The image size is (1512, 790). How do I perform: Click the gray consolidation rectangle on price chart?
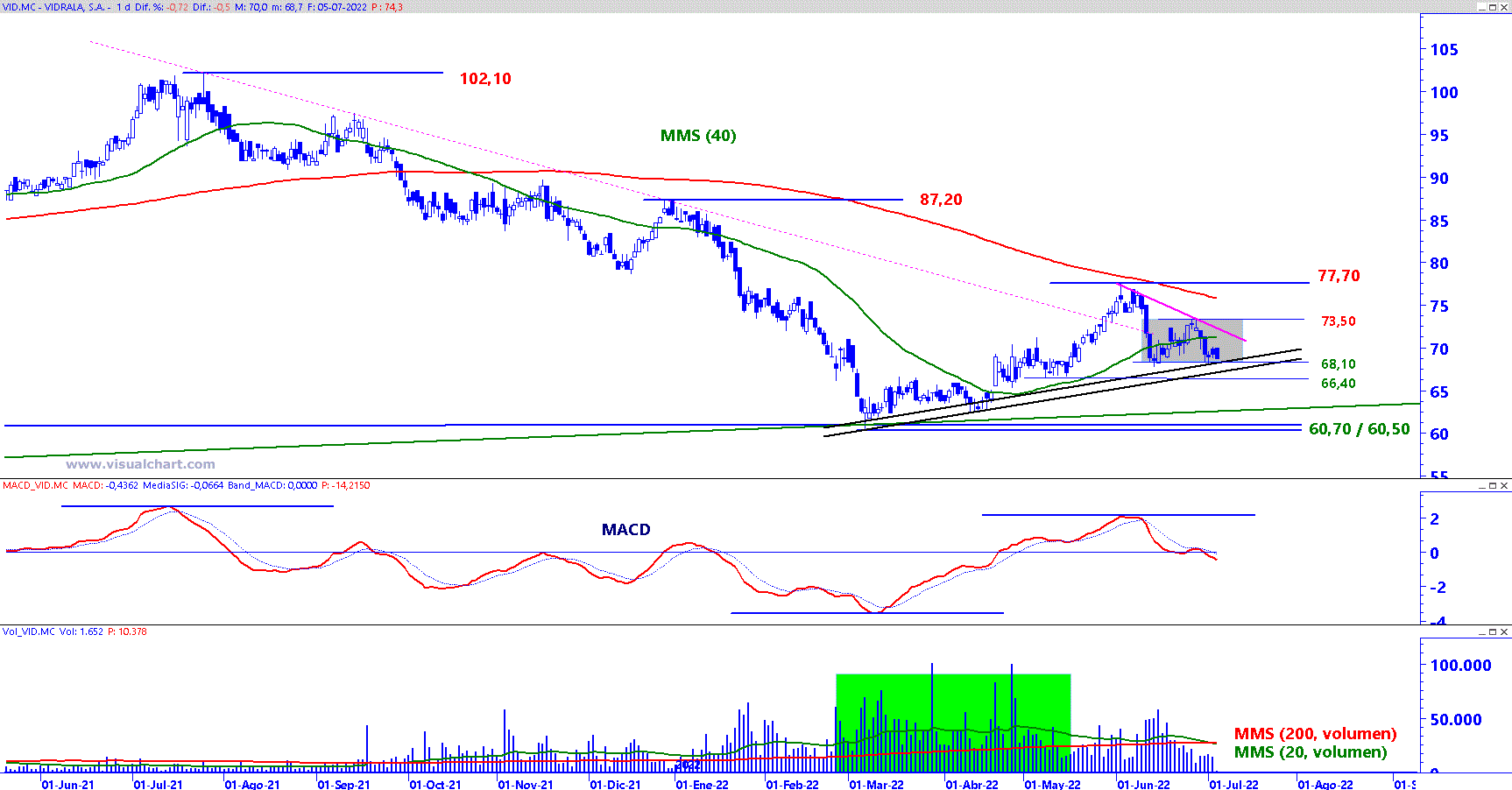point(1192,341)
